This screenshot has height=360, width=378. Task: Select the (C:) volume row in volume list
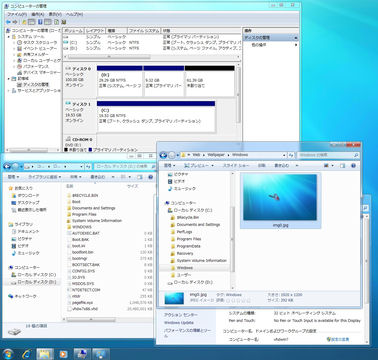coord(152,43)
